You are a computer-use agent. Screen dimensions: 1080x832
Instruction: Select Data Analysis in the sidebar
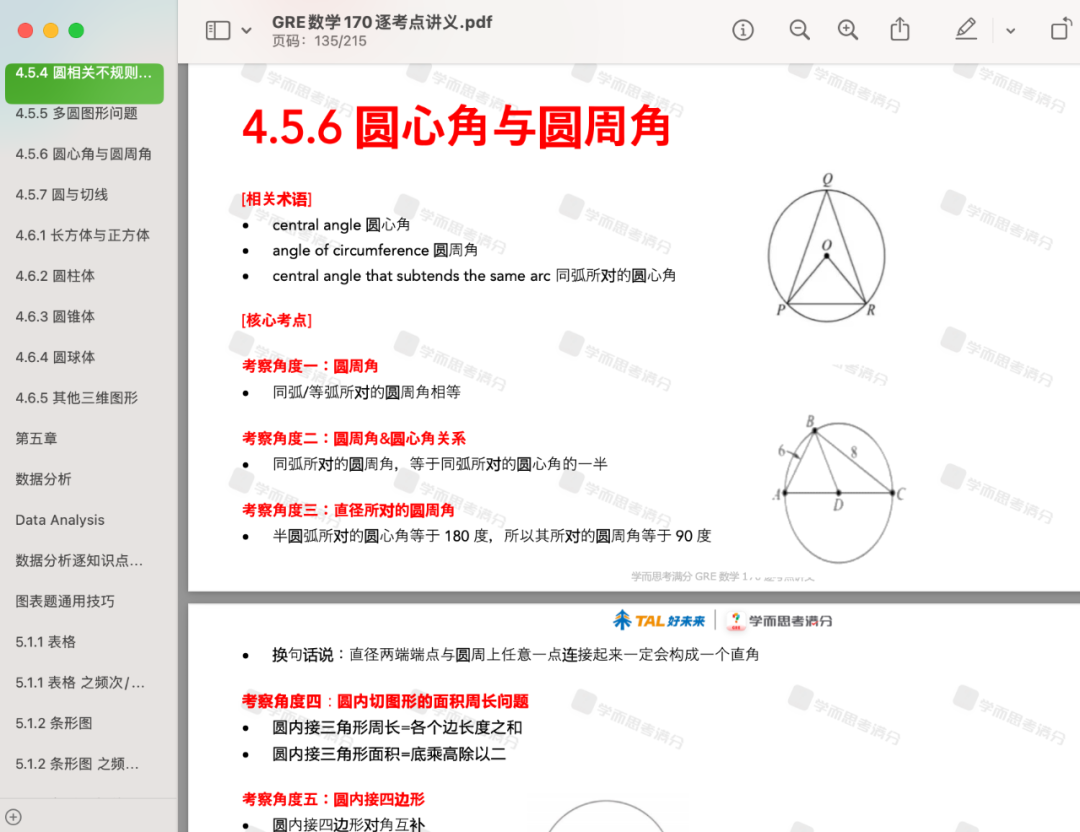tap(60, 520)
